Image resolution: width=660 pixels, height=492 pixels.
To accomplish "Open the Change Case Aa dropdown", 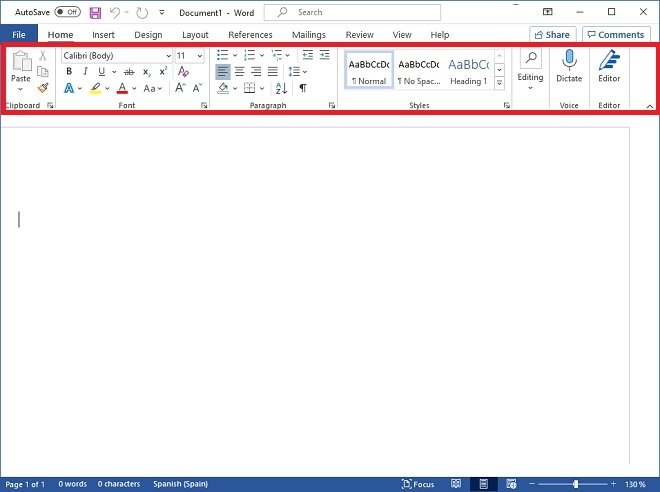I will [152, 88].
